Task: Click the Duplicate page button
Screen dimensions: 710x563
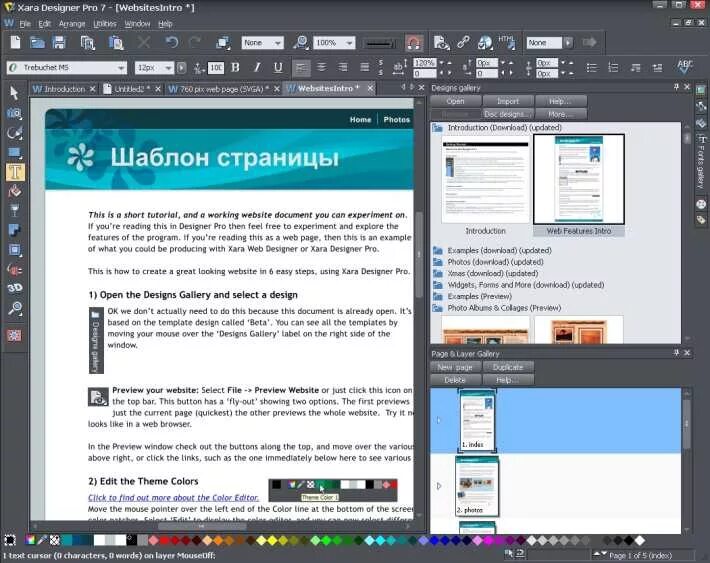Action: pos(508,367)
